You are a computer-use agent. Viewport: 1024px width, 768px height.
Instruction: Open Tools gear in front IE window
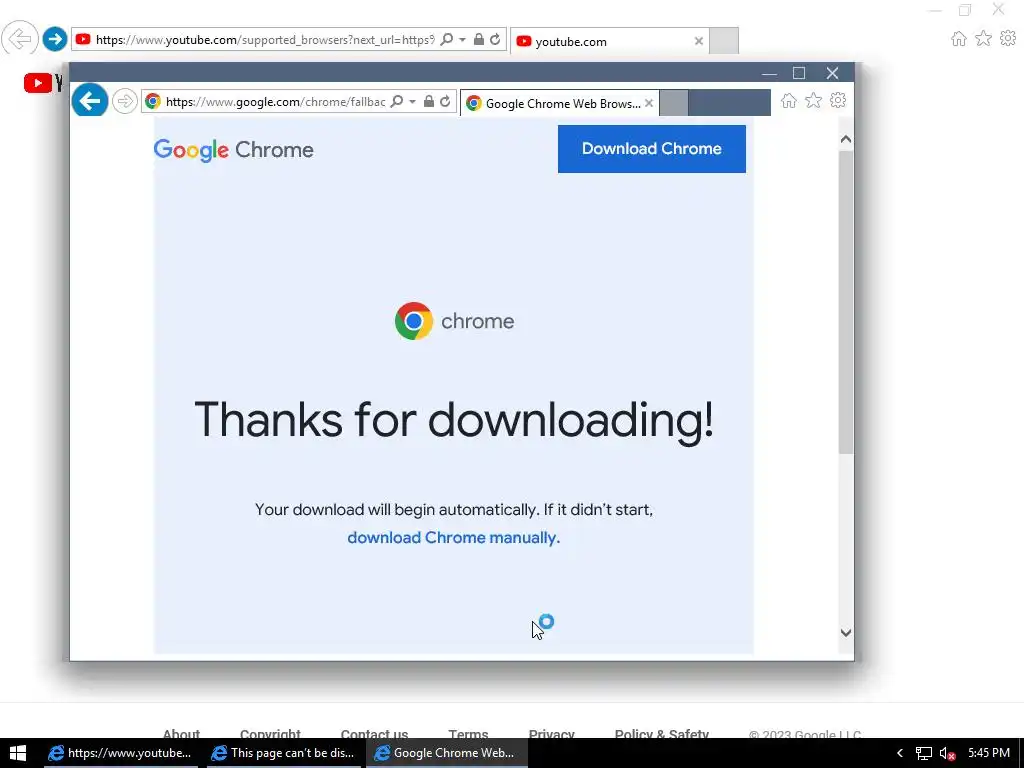tap(838, 100)
